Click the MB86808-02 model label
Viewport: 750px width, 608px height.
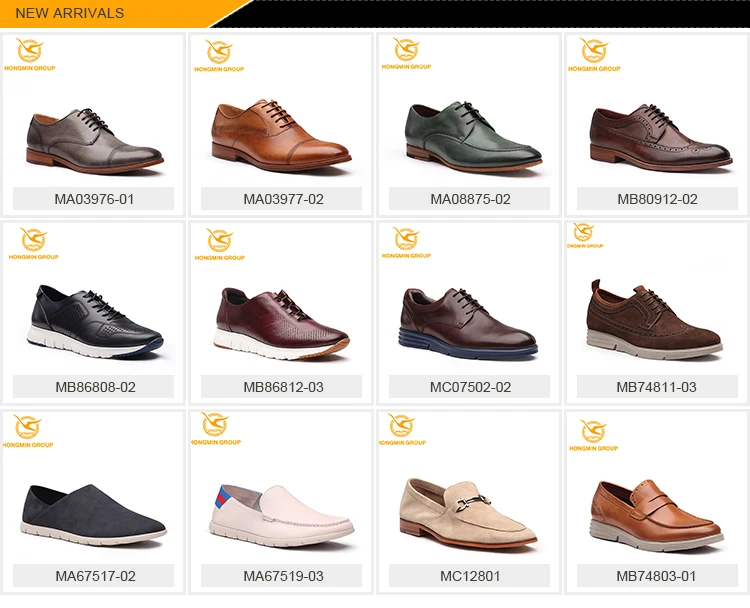pos(94,387)
